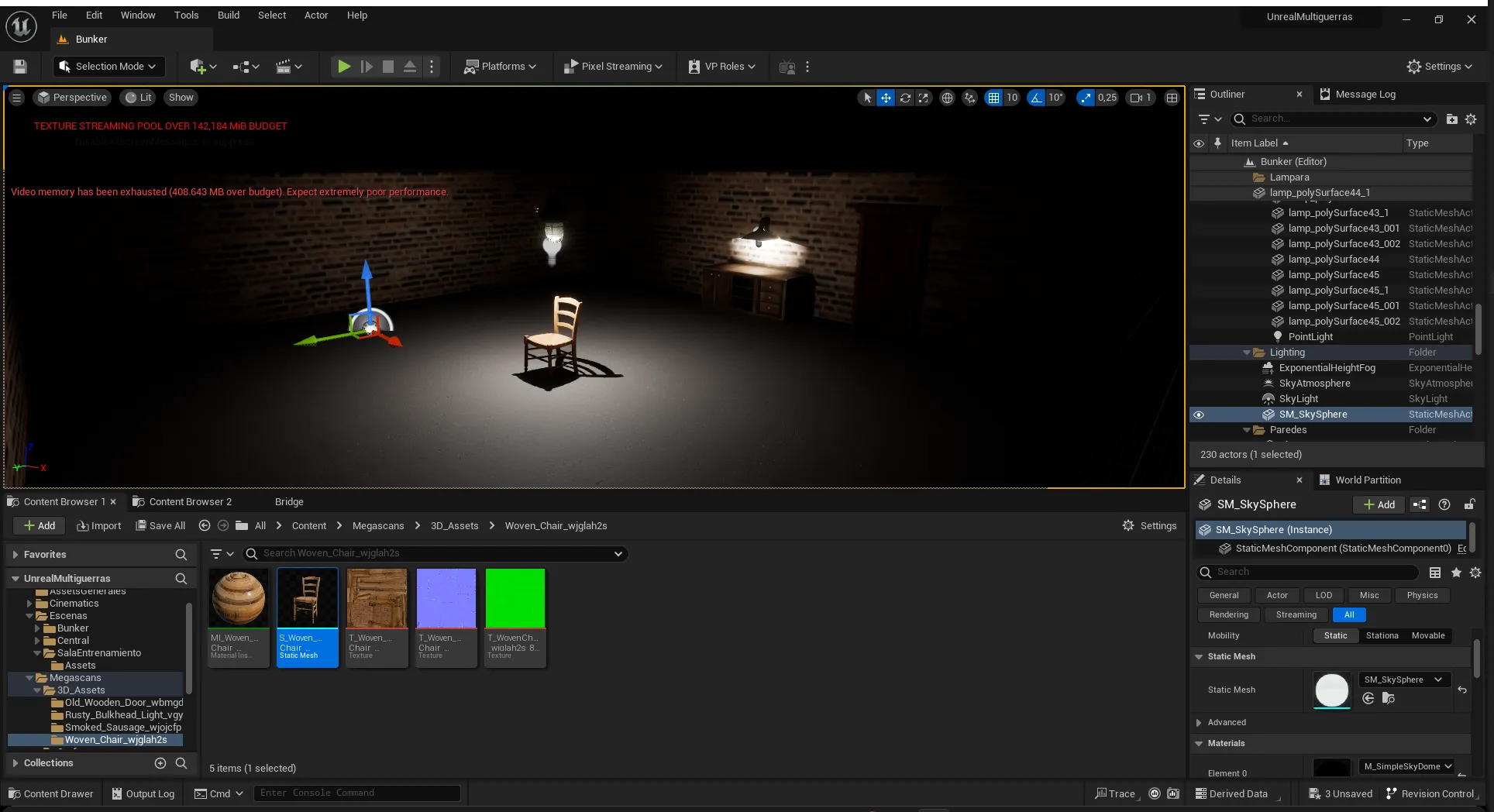Toggle grid snapping in viewport
Viewport: 1494px width, 812px height.
(993, 98)
